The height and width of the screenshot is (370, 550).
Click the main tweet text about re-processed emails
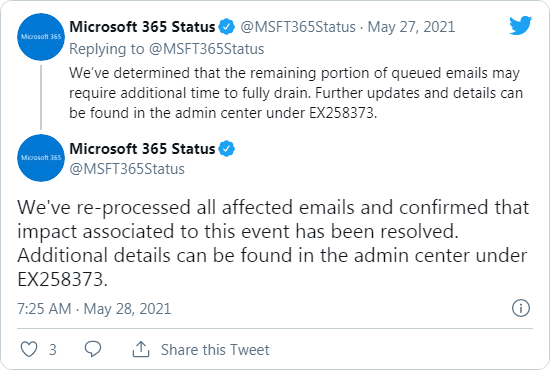273,243
